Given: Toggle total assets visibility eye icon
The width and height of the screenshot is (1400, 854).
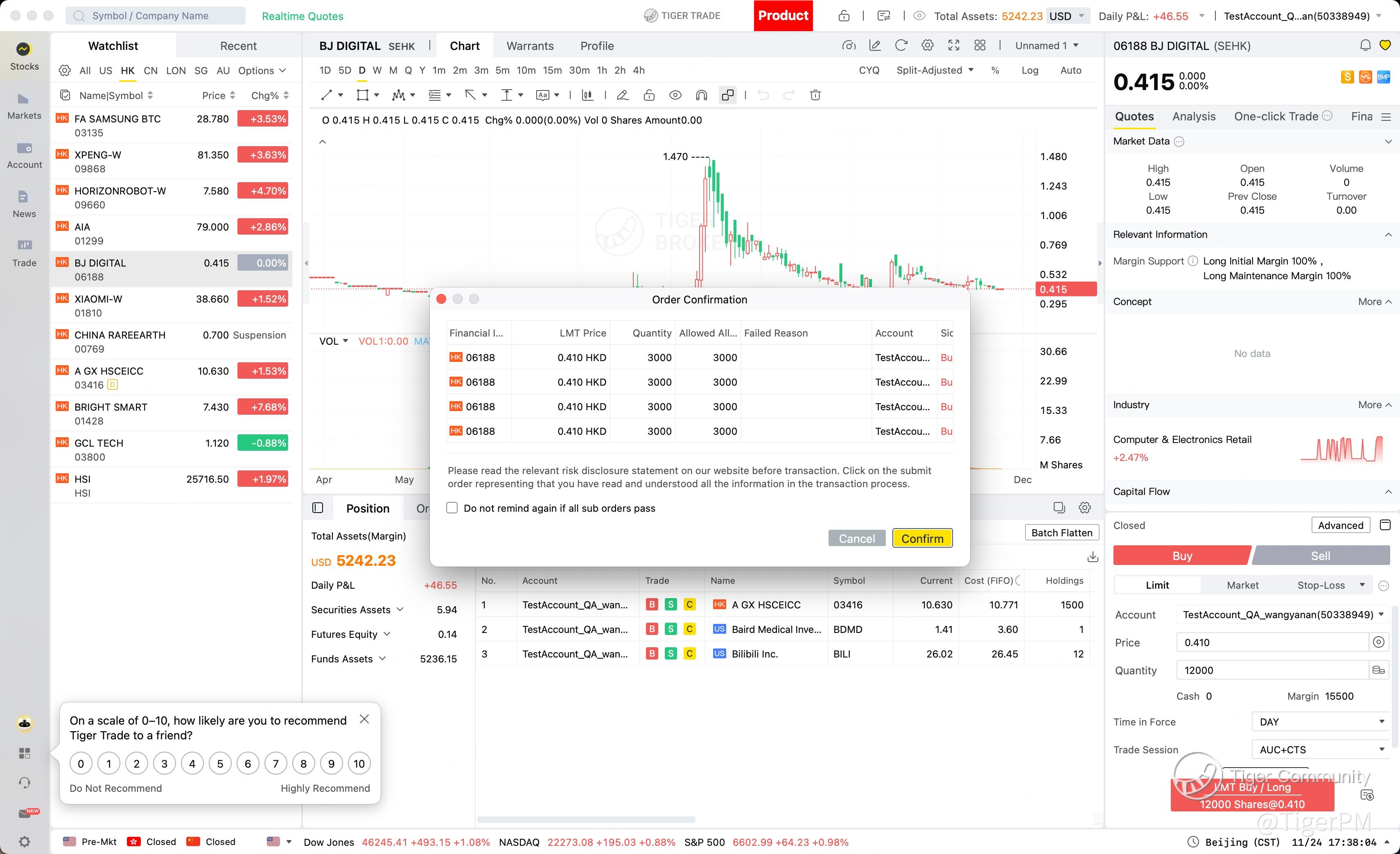Looking at the screenshot, I should (x=919, y=16).
